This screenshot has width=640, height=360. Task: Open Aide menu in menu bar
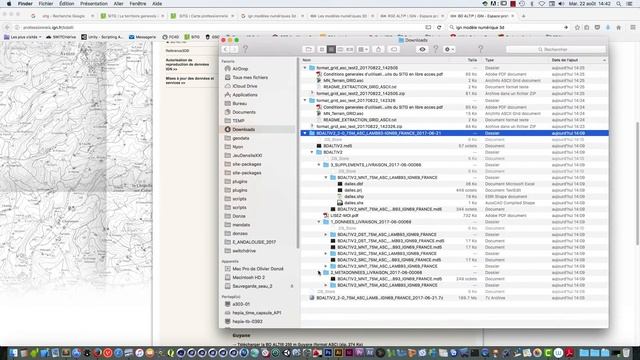(157, 4)
